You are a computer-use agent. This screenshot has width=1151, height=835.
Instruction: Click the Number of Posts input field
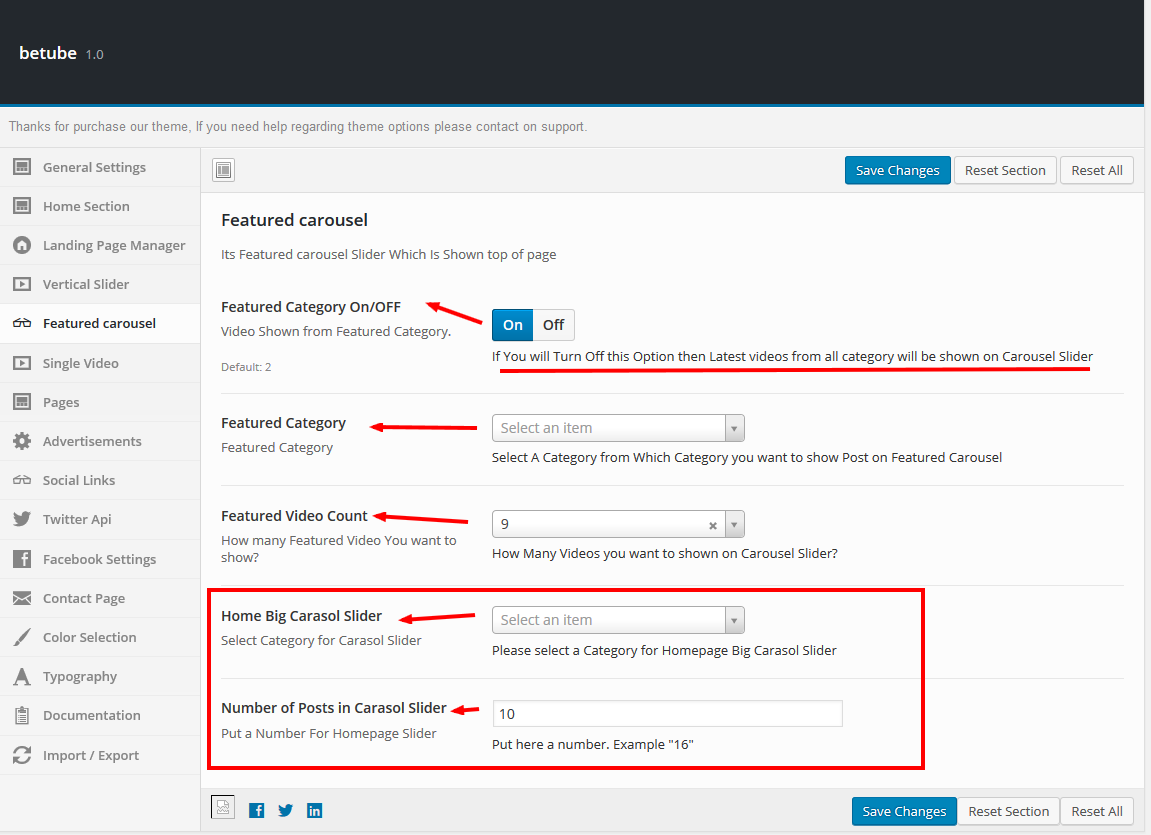tap(667, 714)
